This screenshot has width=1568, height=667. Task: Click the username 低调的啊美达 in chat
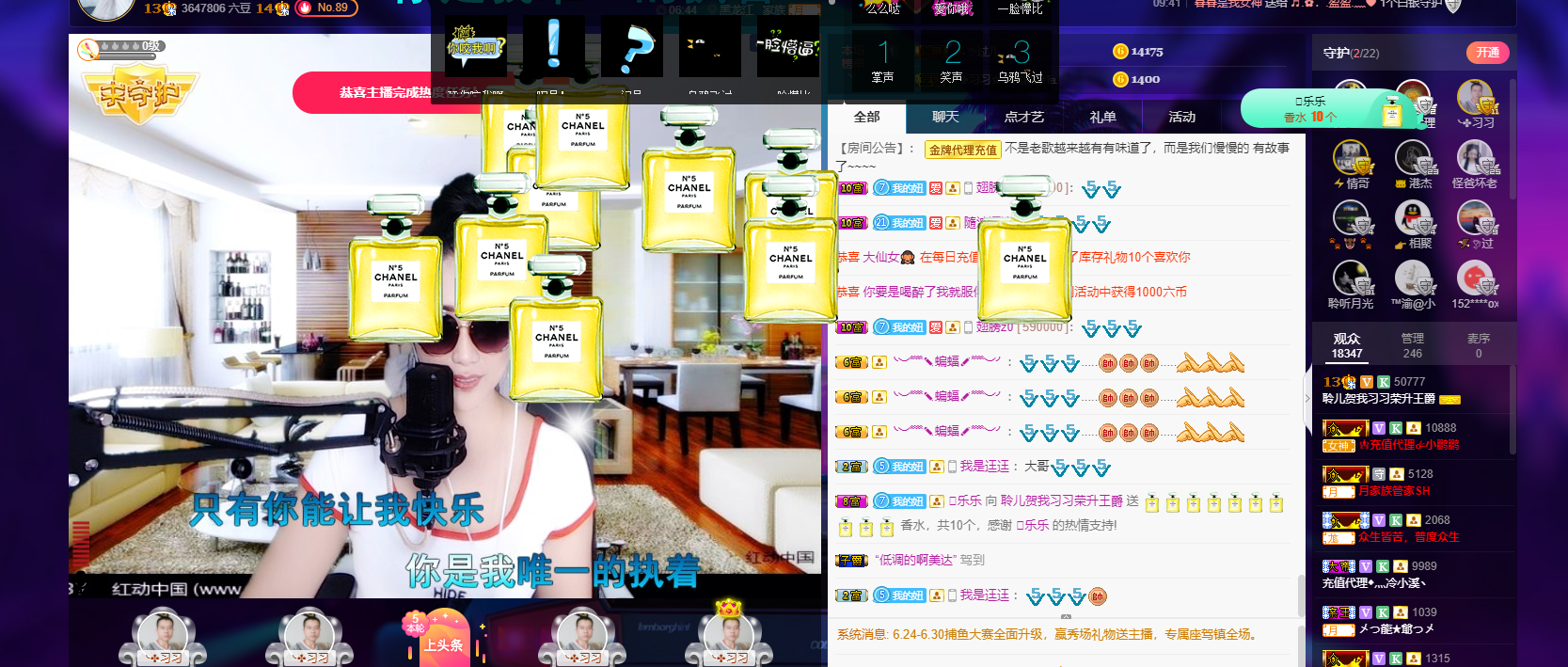click(x=915, y=560)
